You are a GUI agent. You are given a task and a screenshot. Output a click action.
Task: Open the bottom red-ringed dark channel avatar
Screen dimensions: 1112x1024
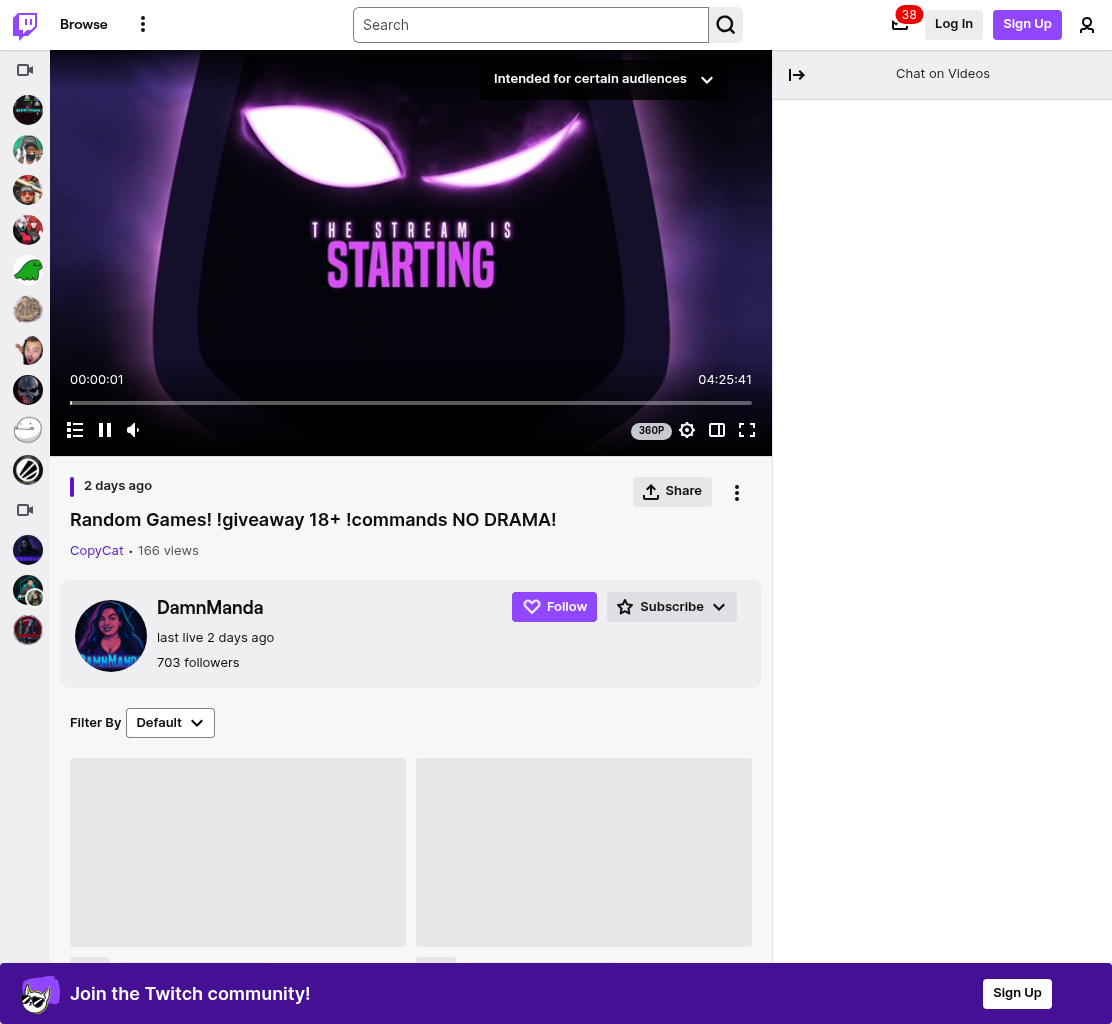pyautogui.click(x=28, y=630)
